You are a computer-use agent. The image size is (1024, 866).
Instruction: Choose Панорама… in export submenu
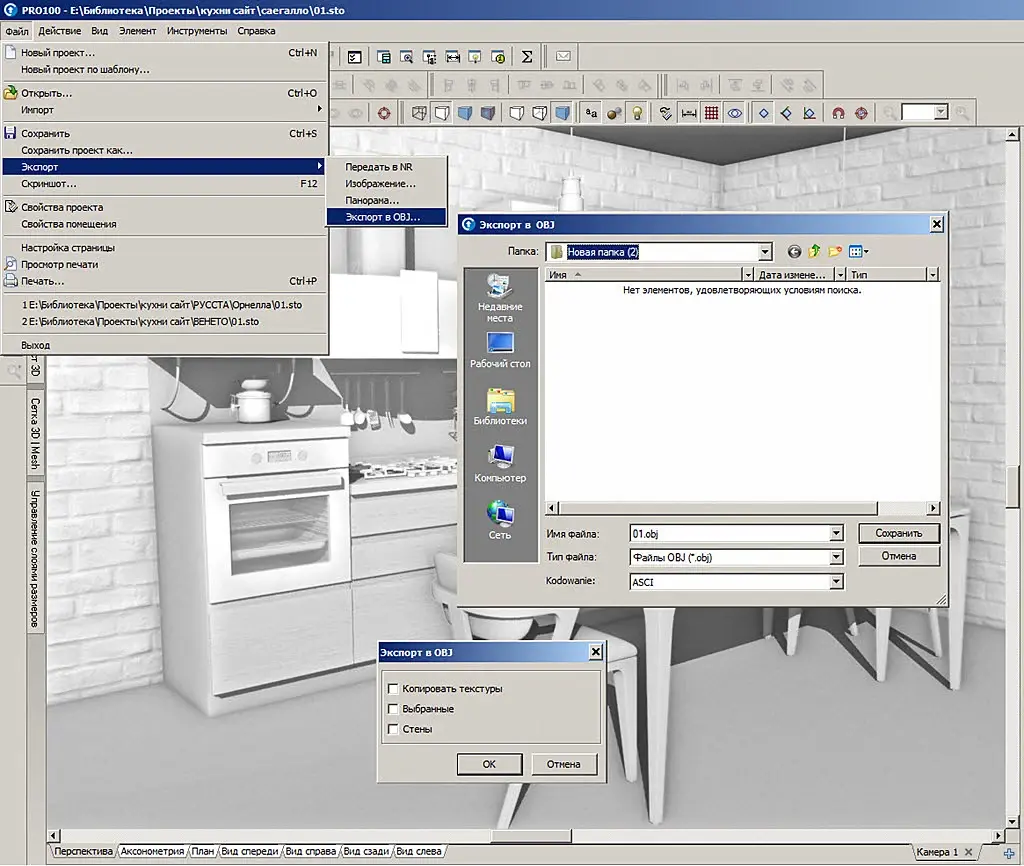386,200
